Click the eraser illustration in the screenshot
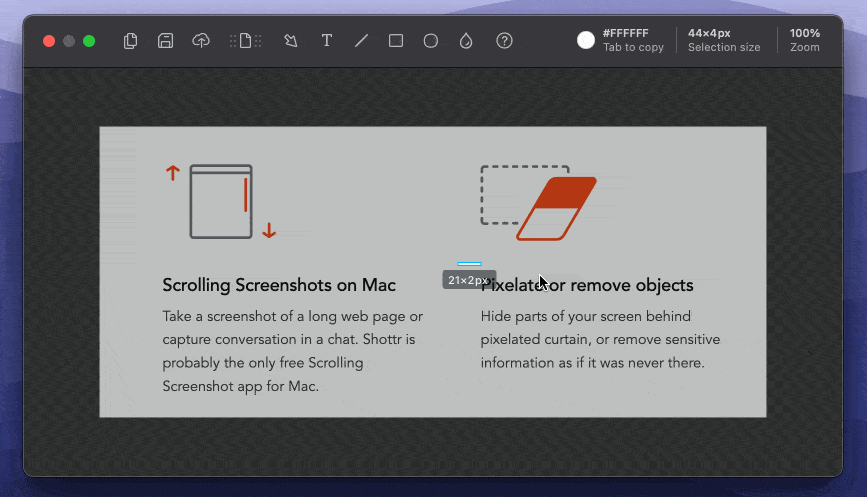The height and width of the screenshot is (497, 867). [x=555, y=208]
